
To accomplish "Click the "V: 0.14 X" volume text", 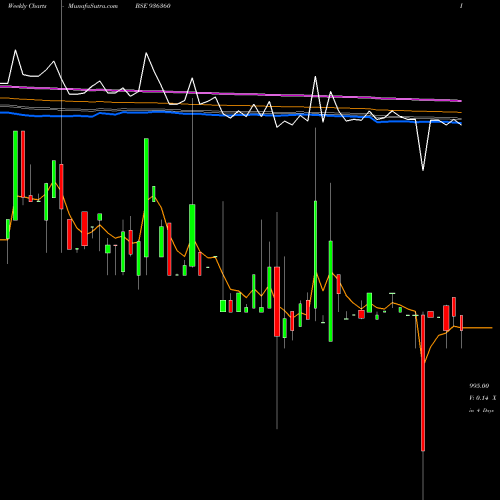I will pos(482,398).
